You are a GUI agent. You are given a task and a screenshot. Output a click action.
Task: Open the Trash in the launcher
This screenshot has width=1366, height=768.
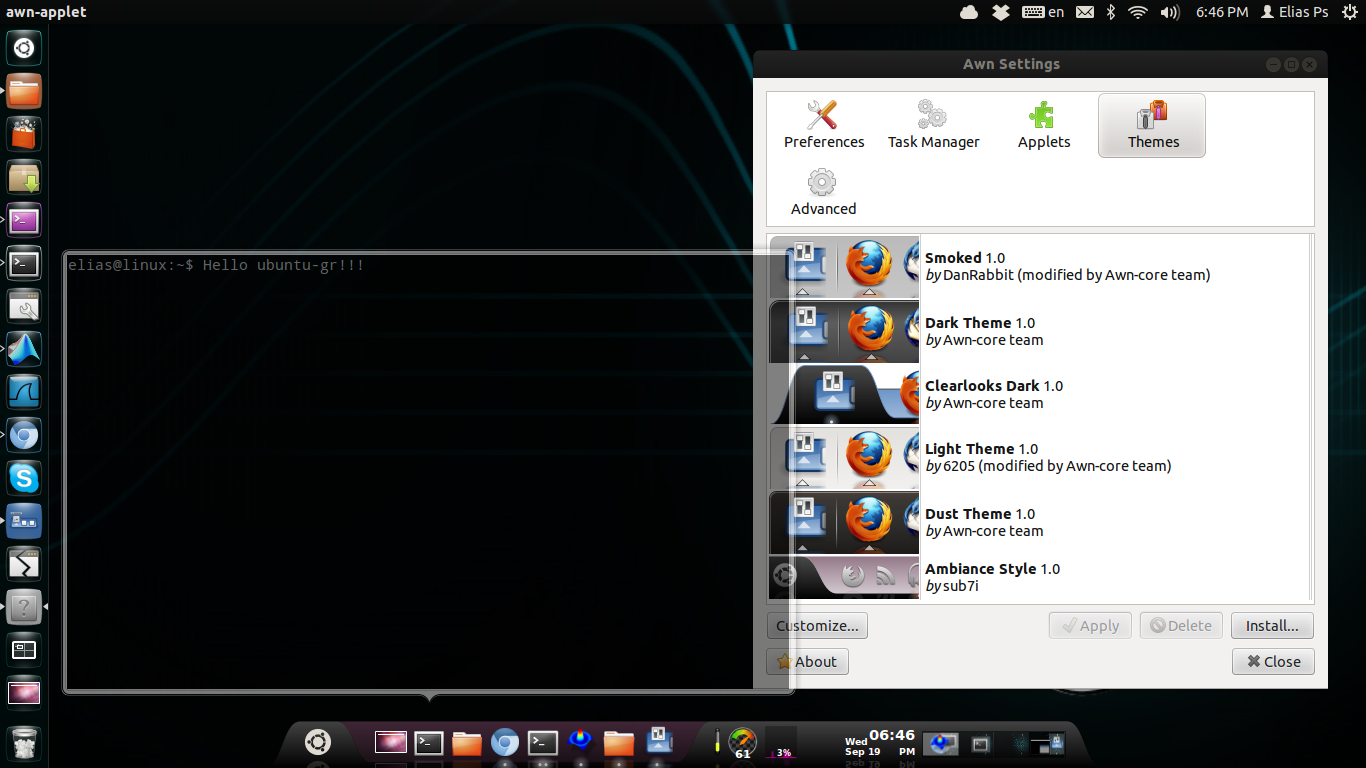24,744
